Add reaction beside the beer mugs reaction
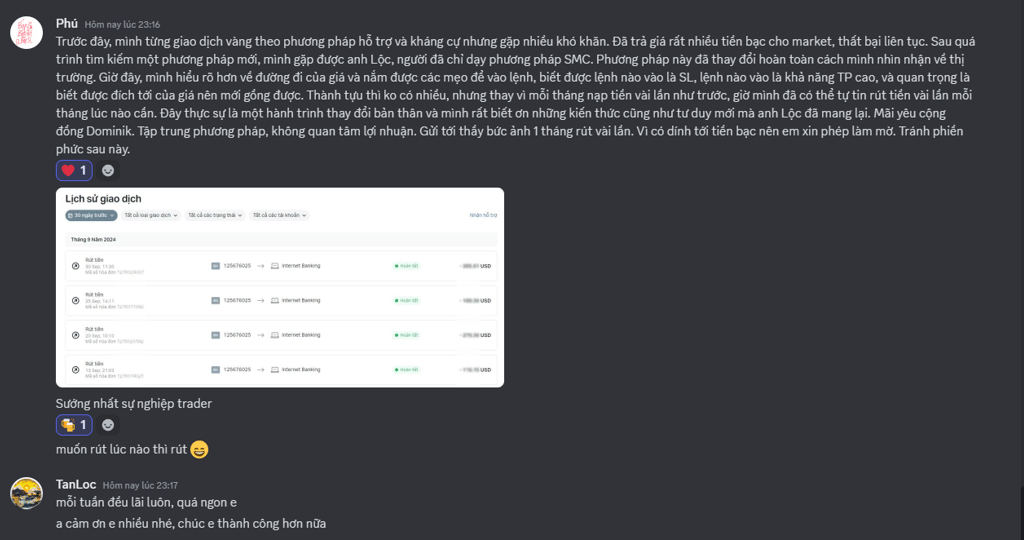 108,425
